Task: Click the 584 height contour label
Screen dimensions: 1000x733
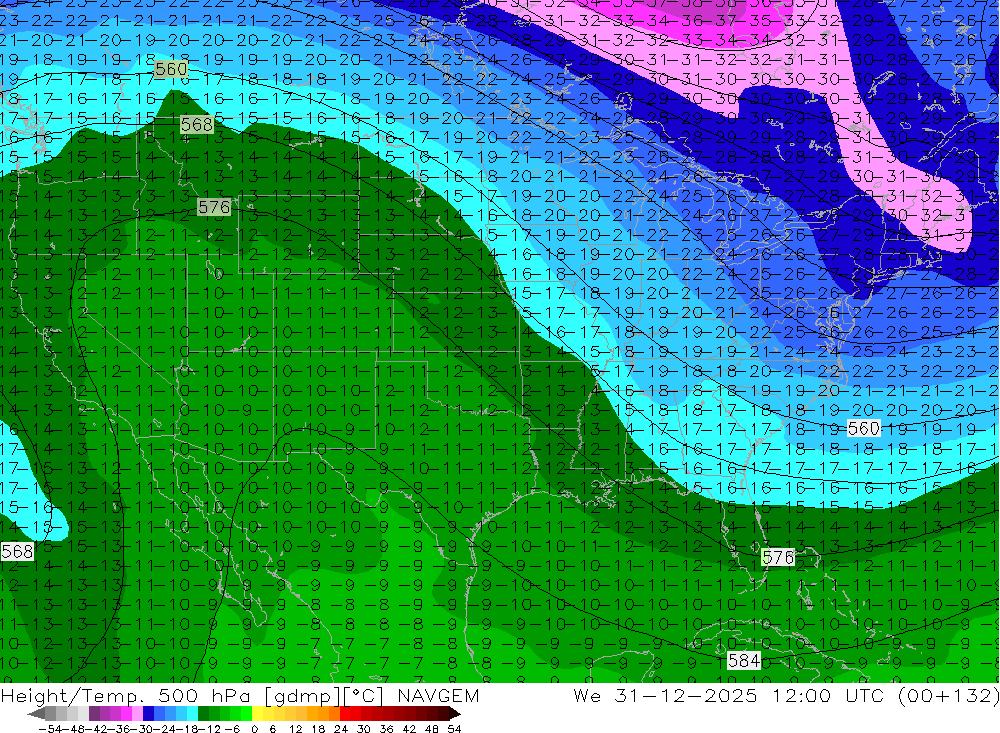Action: point(744,660)
